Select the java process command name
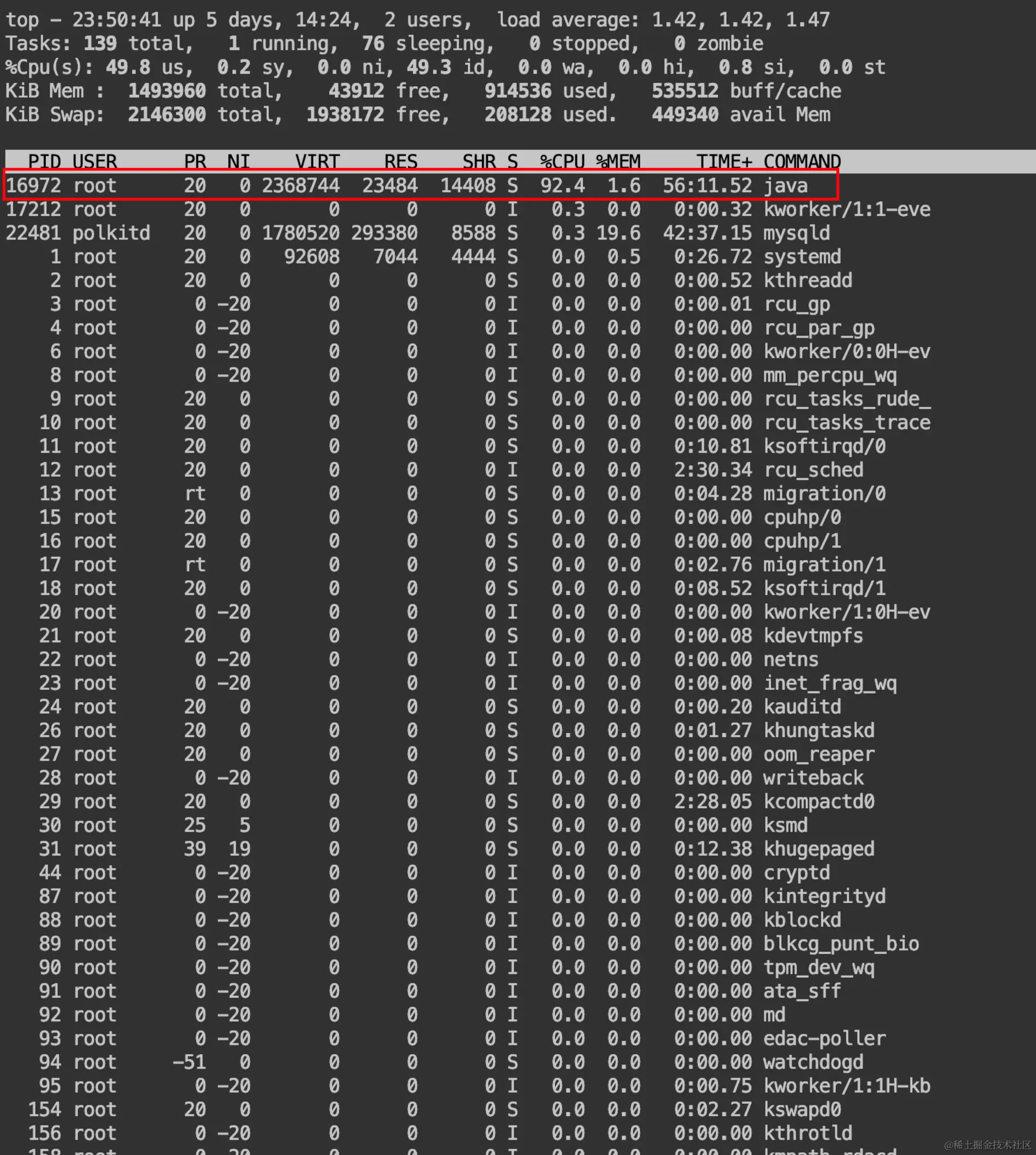1036x1155 pixels. [x=786, y=185]
